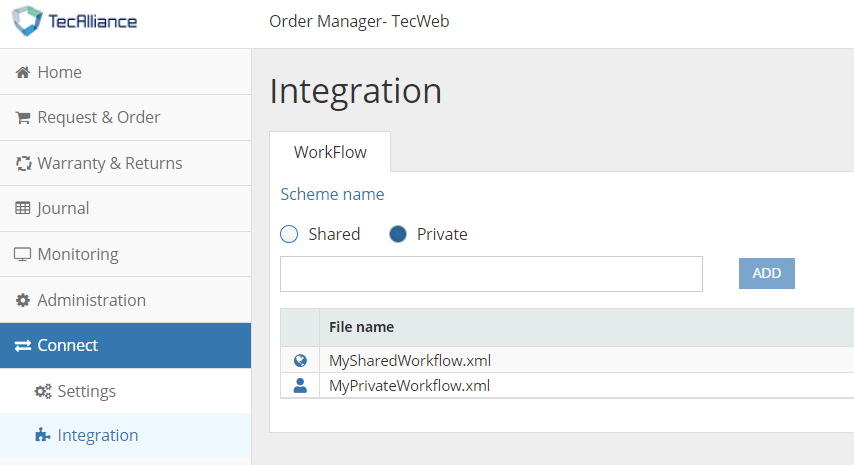
Task: Click the Warranty & Returns lifebuoy icon
Action: click(23, 163)
